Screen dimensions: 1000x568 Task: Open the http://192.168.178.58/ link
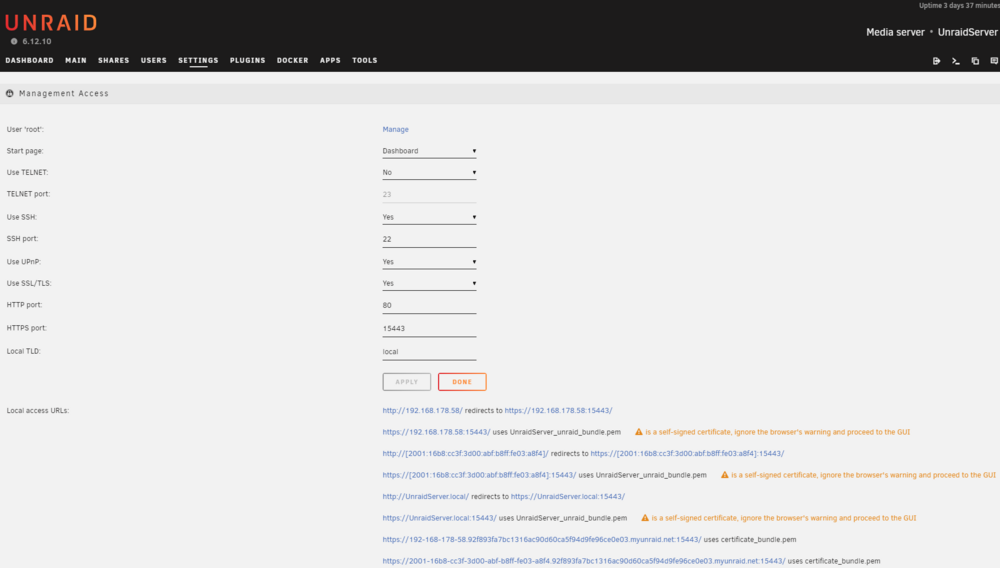(422, 411)
